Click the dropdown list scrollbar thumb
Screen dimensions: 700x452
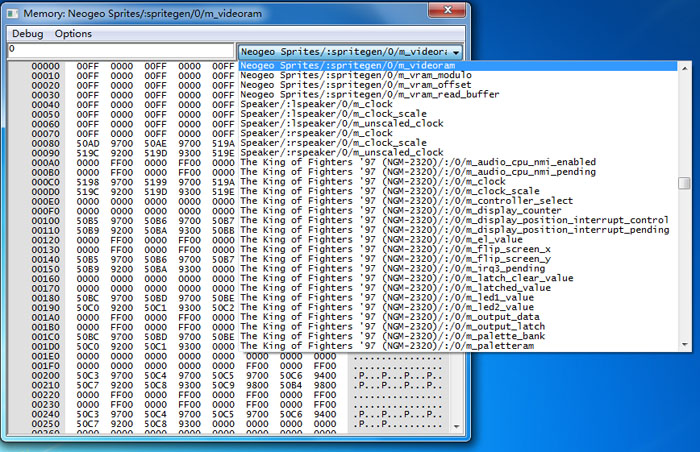coord(684,183)
